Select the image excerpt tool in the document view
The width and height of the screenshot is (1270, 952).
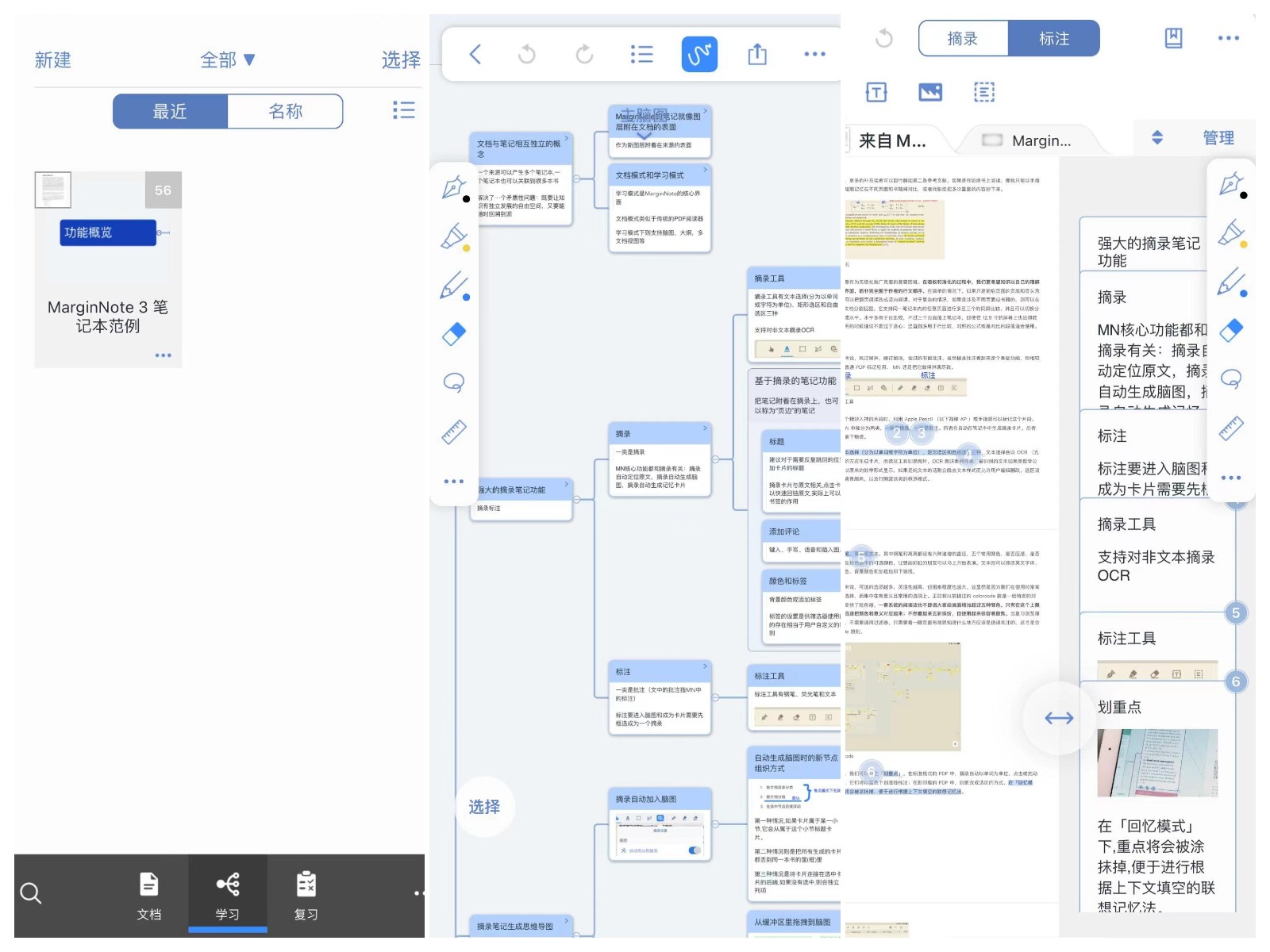pyautogui.click(x=930, y=92)
